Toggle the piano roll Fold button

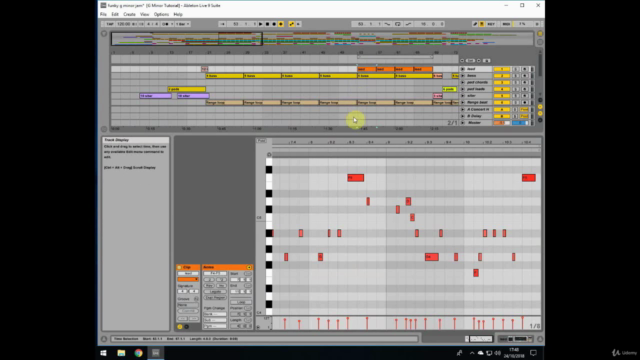point(261,141)
